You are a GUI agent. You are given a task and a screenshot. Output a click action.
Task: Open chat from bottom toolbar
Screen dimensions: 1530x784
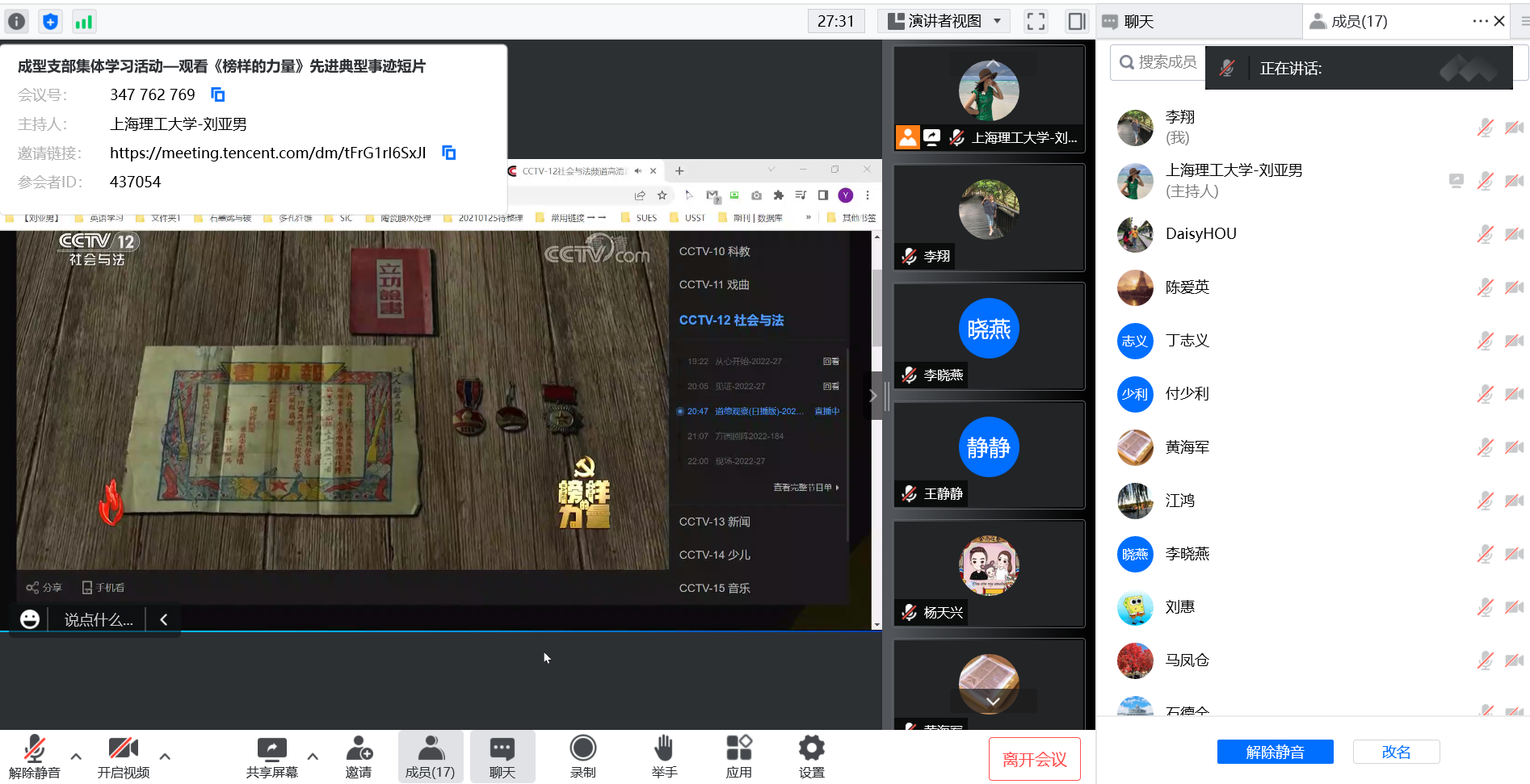click(x=502, y=757)
